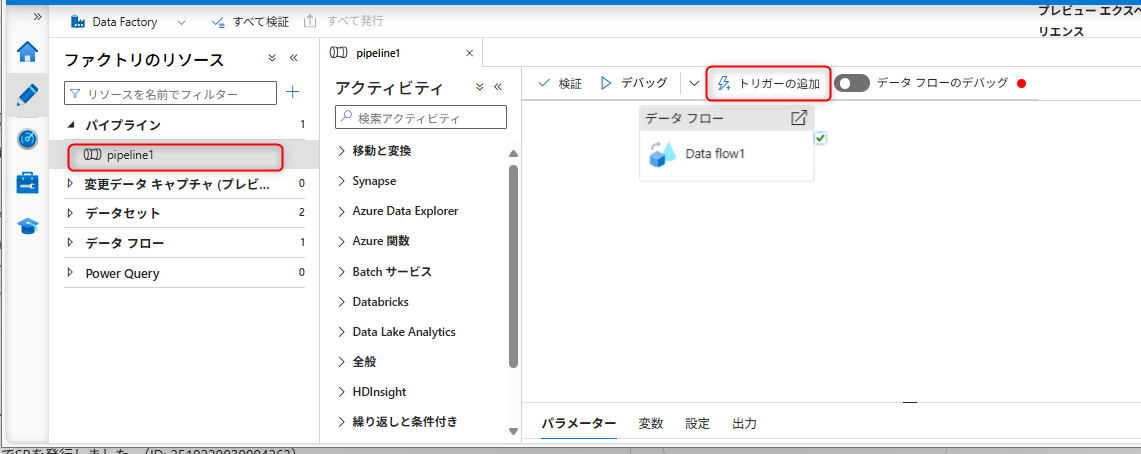
Task: Expand the Power Query section
Action: [x=71, y=273]
